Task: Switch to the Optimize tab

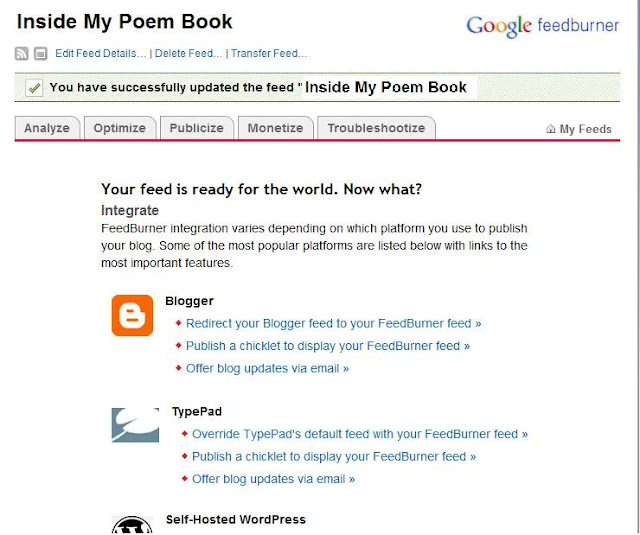Action: pyautogui.click(x=120, y=128)
